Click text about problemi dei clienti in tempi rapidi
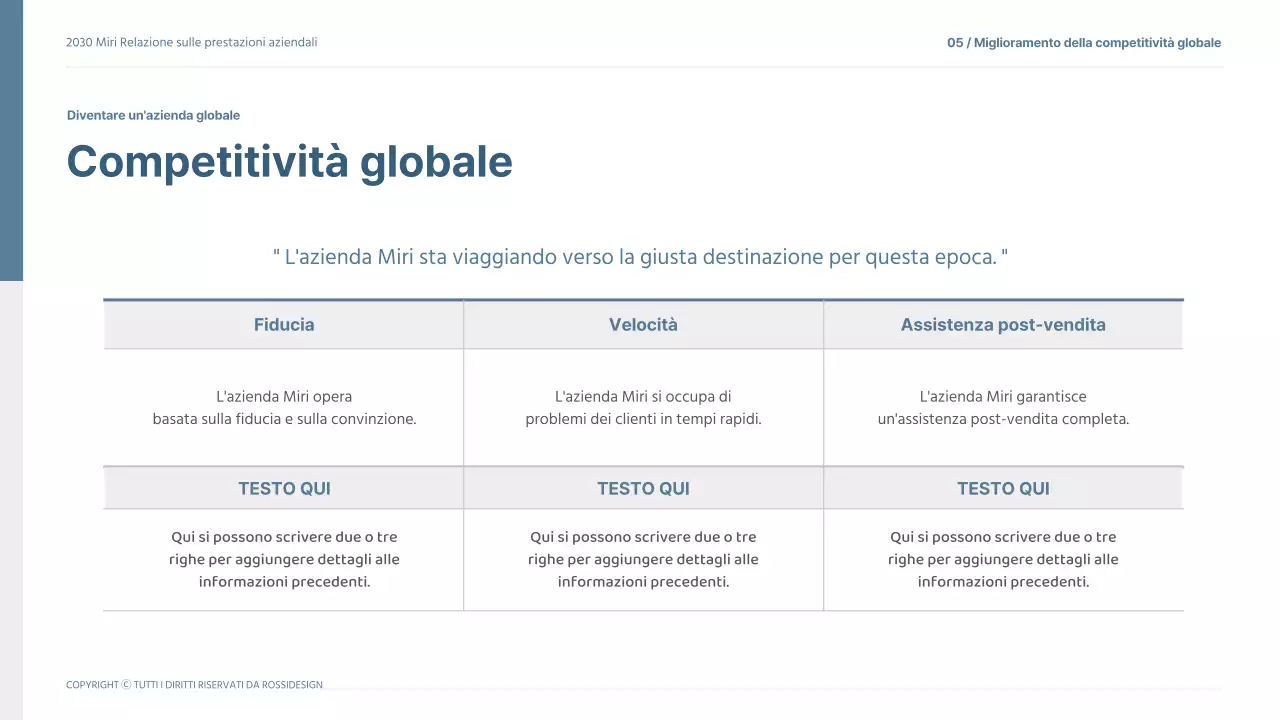The height and width of the screenshot is (720, 1280). coord(643,407)
